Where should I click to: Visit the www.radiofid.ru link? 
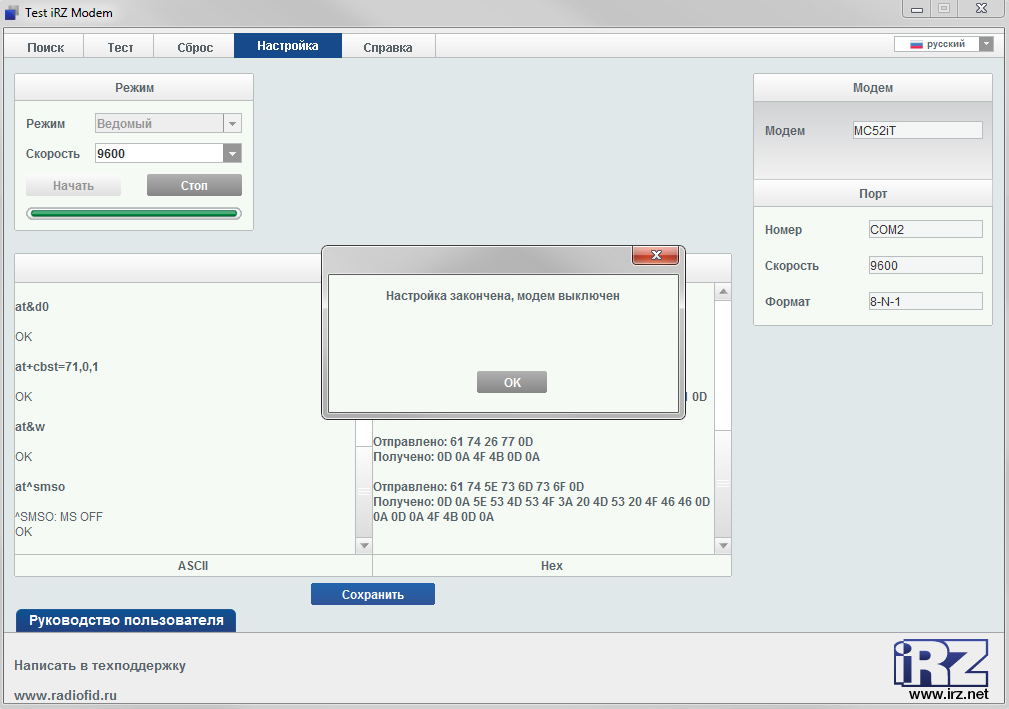(65, 695)
